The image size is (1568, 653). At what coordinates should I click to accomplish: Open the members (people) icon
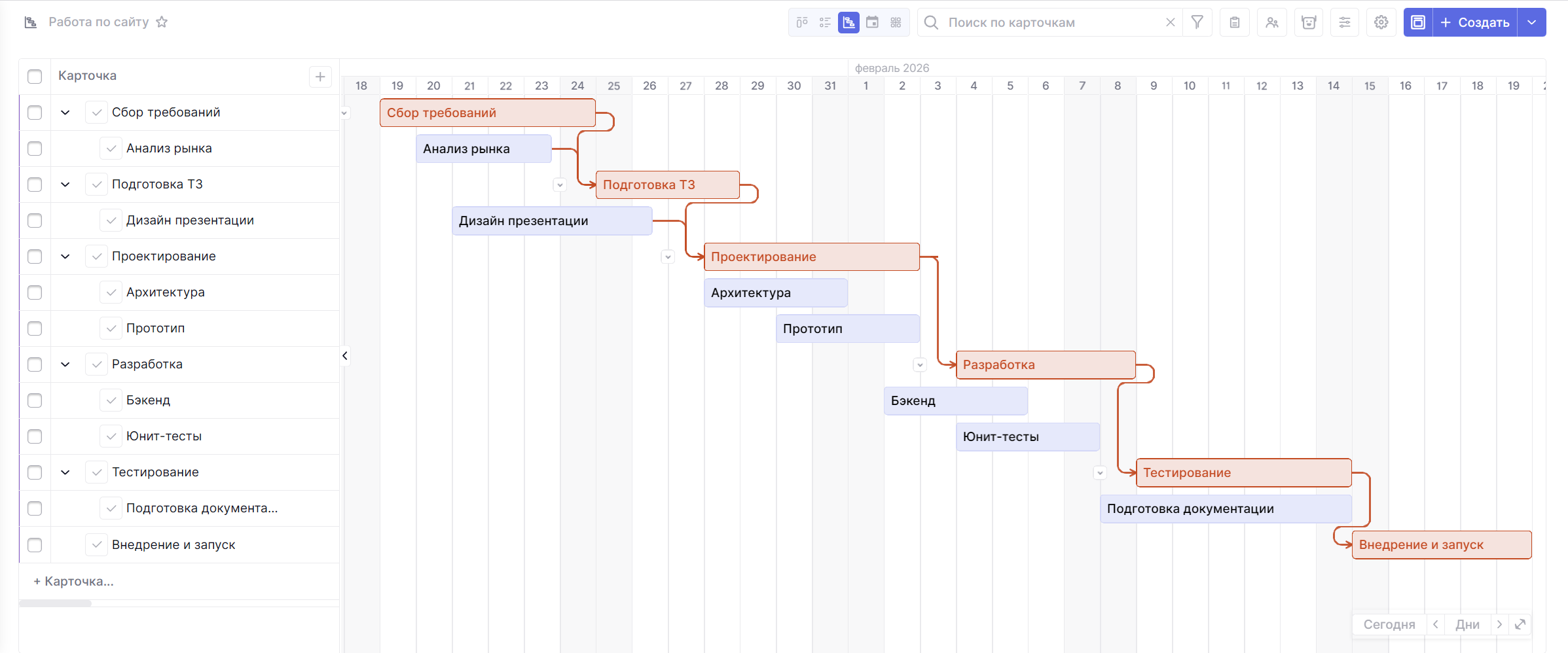[x=1271, y=22]
